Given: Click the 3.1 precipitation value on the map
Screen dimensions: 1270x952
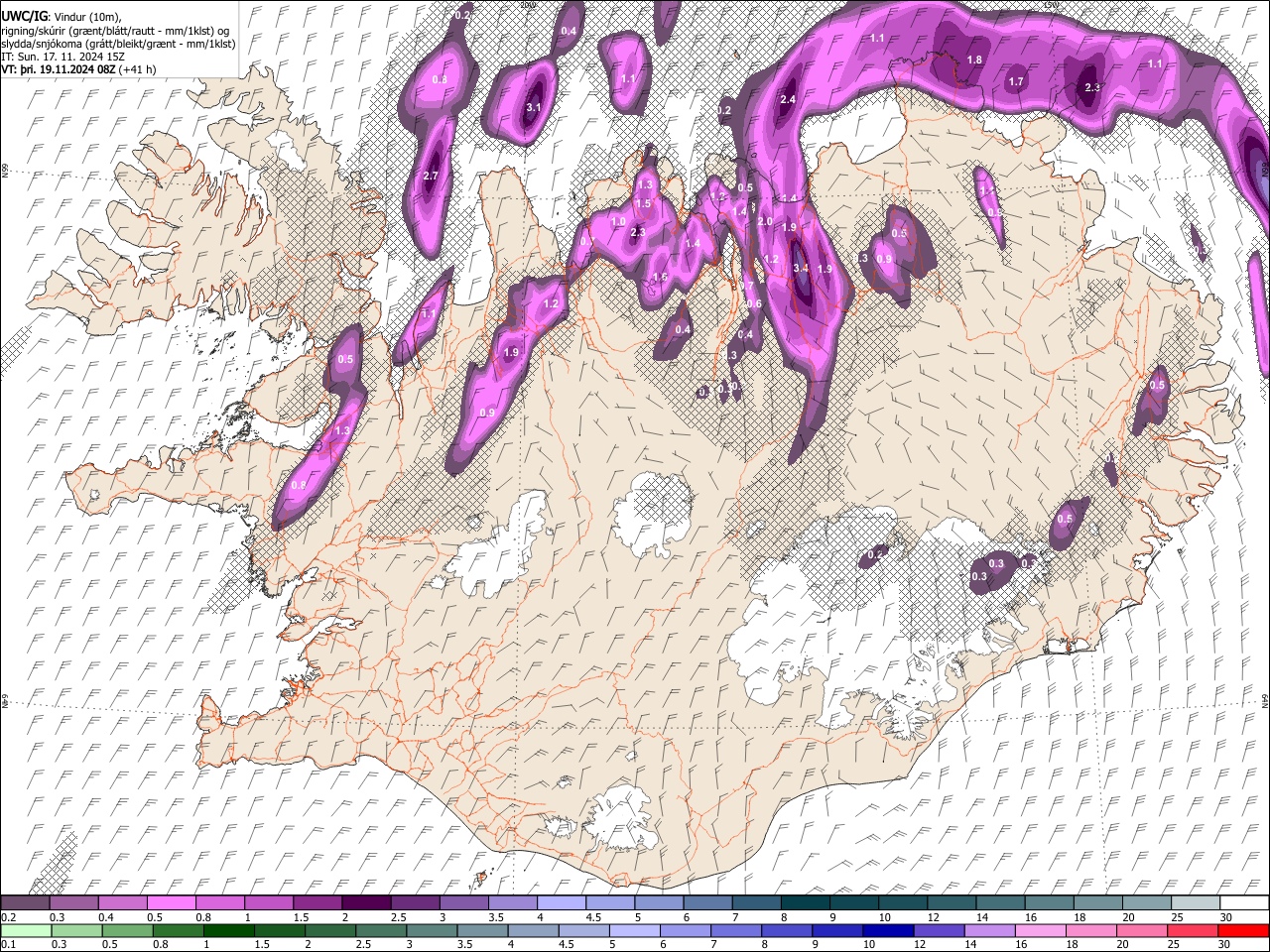Looking at the screenshot, I should 533,107.
